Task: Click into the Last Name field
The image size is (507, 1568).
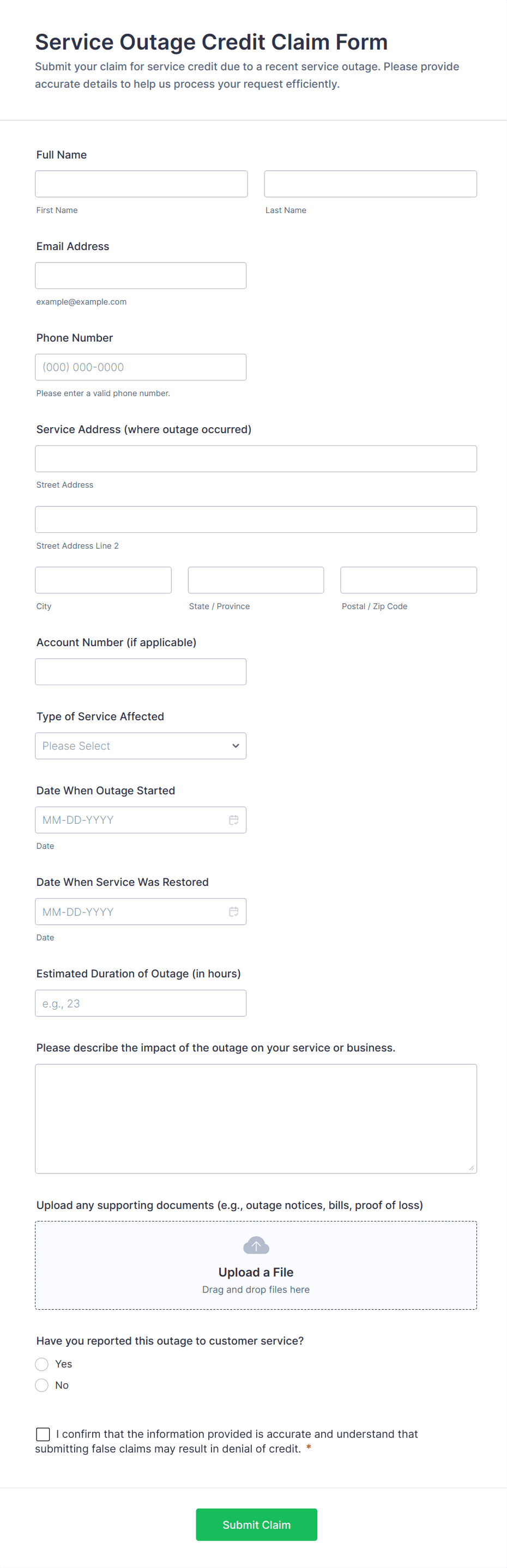Action: pyautogui.click(x=370, y=184)
